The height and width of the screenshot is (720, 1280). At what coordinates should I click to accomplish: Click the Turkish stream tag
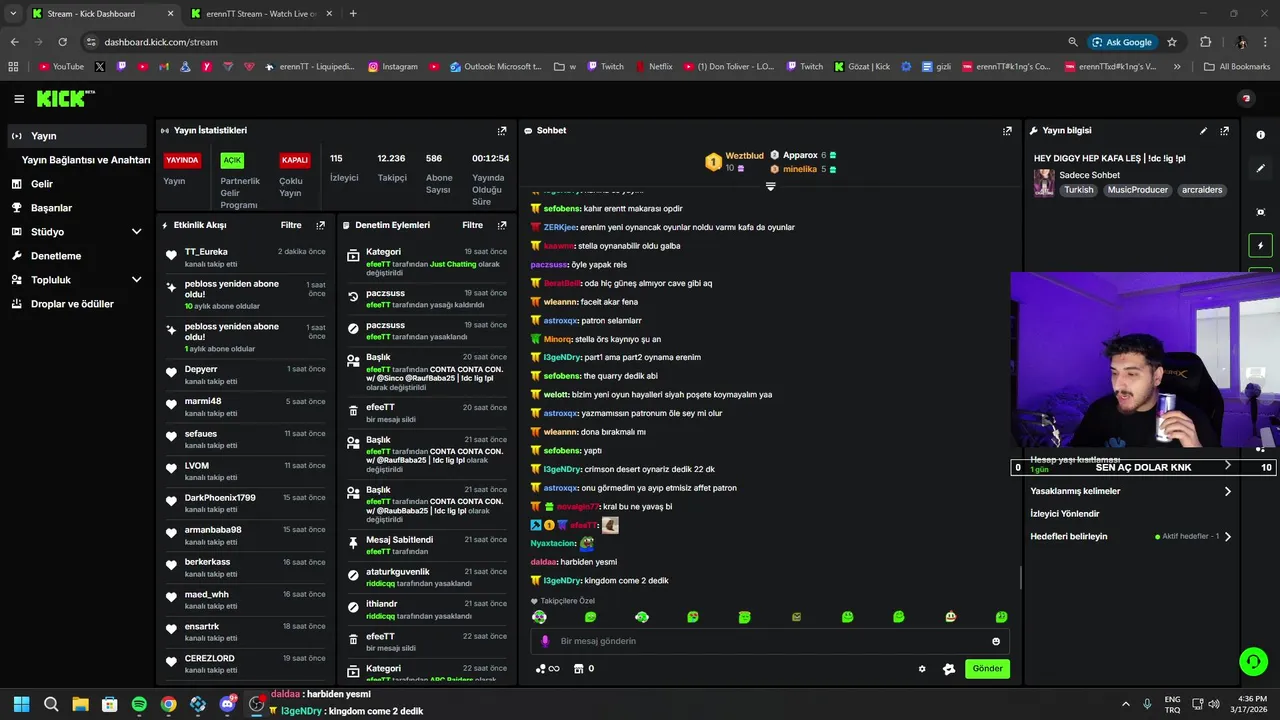[x=1078, y=190]
